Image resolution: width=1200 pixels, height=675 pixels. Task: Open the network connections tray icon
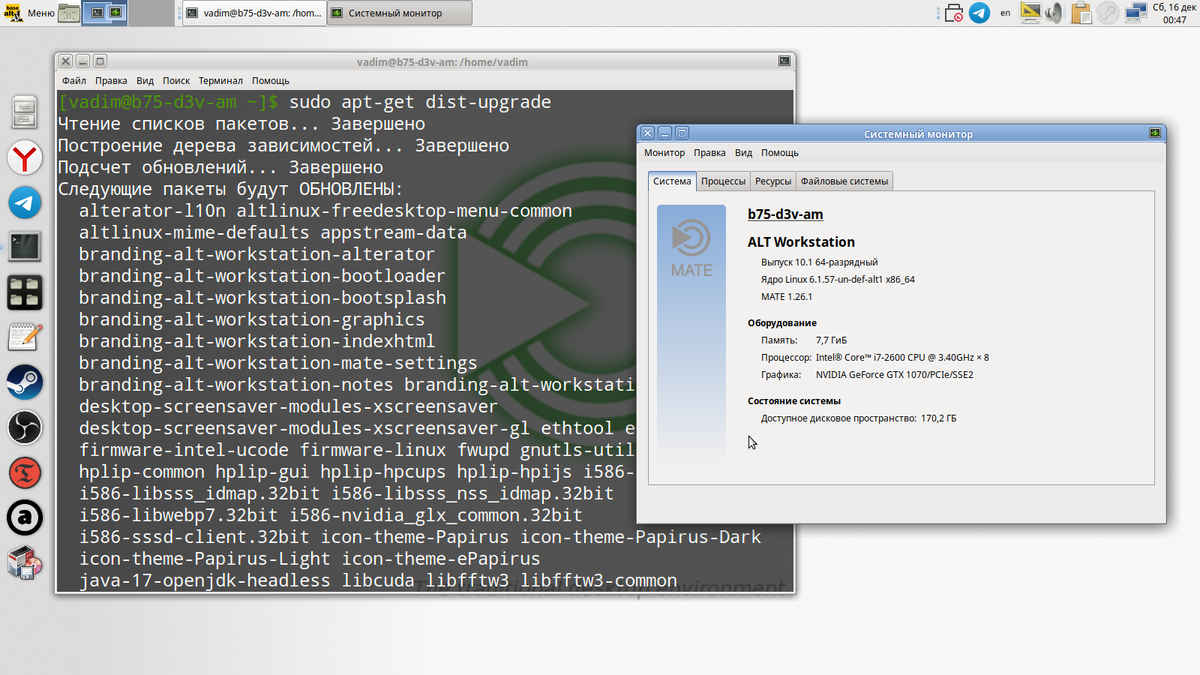point(1134,13)
